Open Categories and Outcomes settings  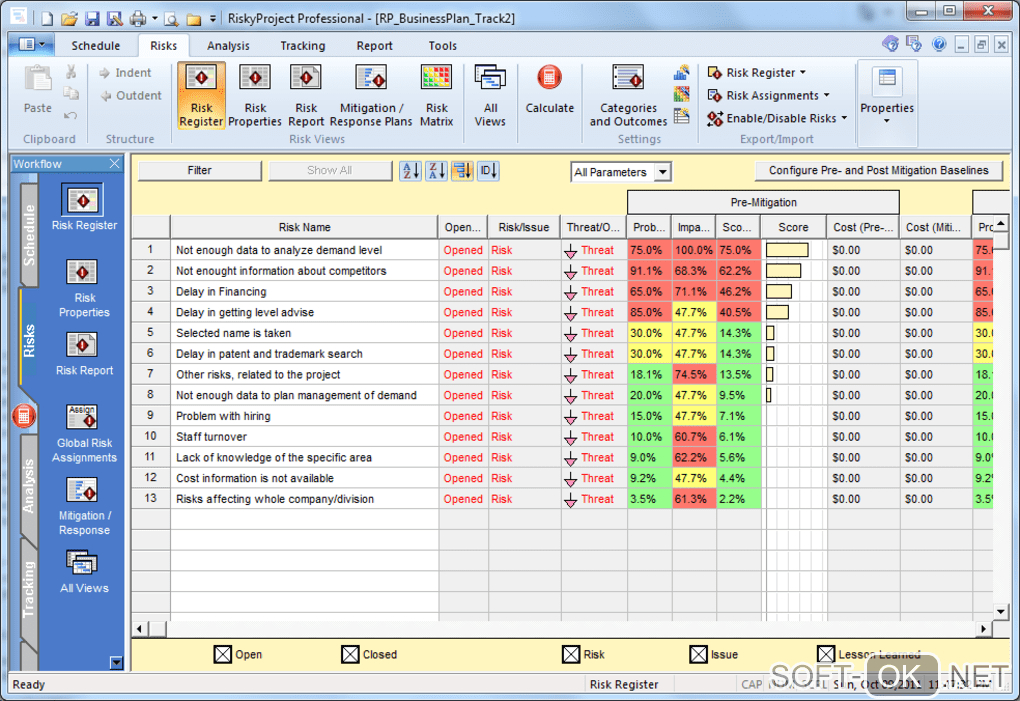tap(628, 96)
